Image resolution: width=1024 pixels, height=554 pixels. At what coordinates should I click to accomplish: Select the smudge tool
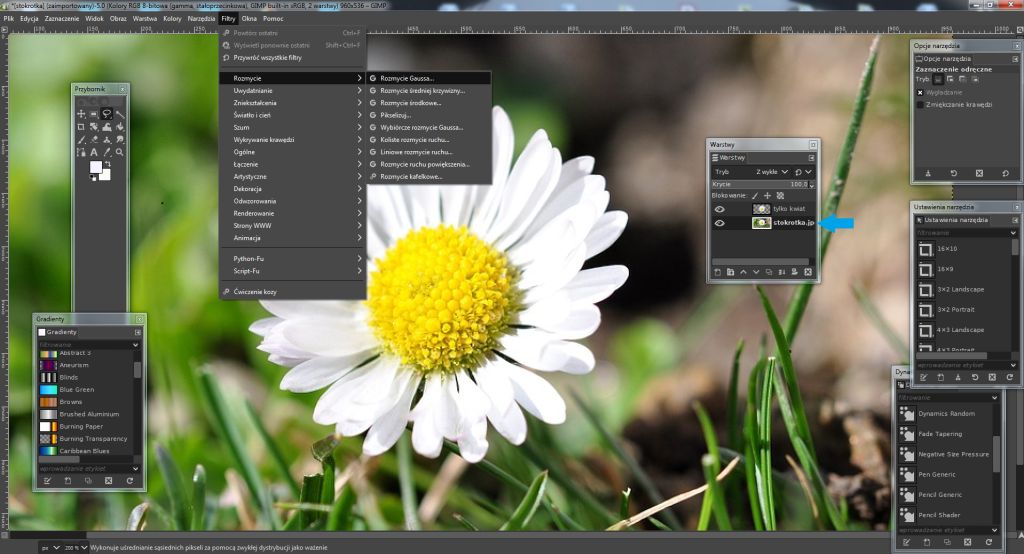pyautogui.click(x=120, y=139)
